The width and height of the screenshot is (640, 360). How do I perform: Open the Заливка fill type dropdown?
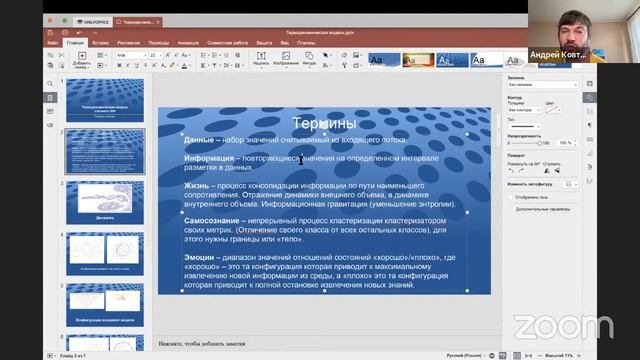click(x=542, y=84)
